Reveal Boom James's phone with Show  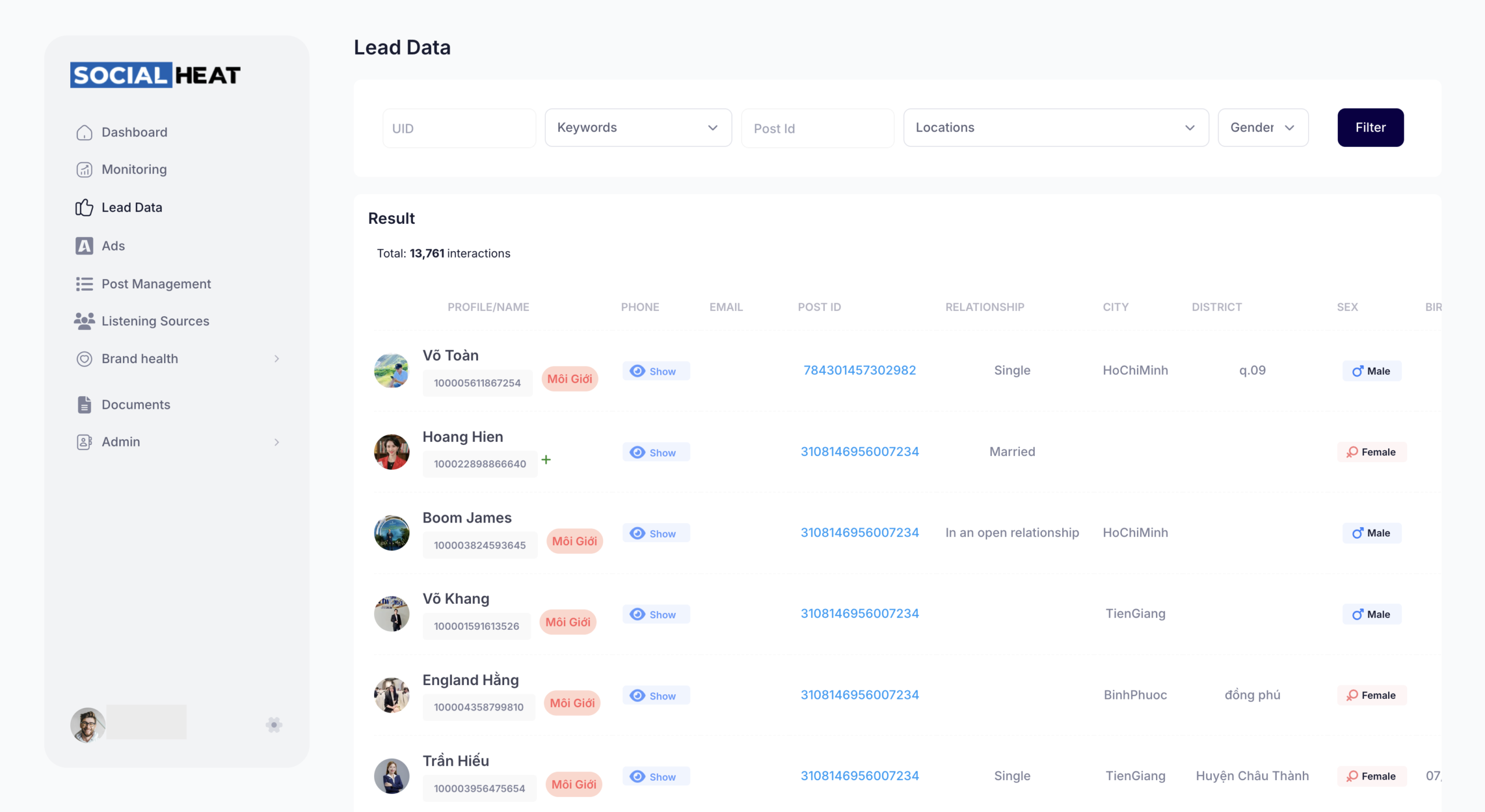click(x=655, y=533)
